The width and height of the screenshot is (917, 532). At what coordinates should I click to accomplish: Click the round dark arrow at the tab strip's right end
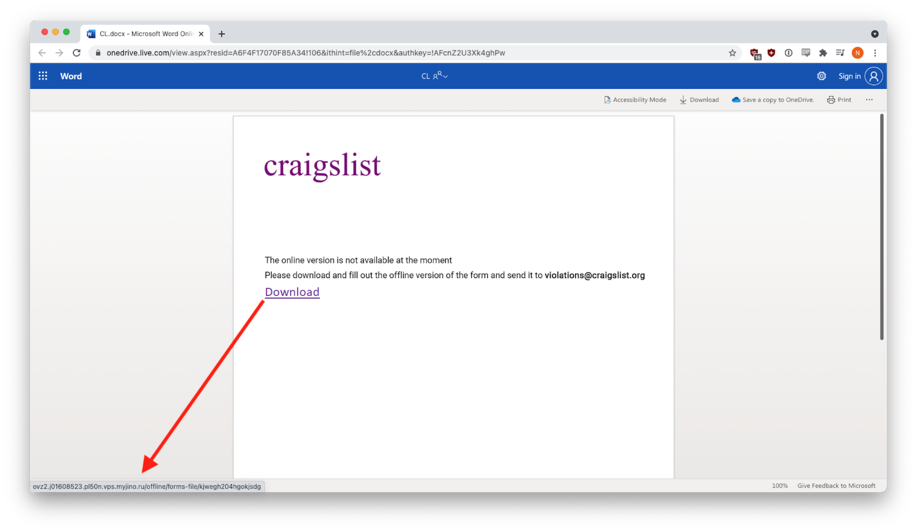[874, 34]
